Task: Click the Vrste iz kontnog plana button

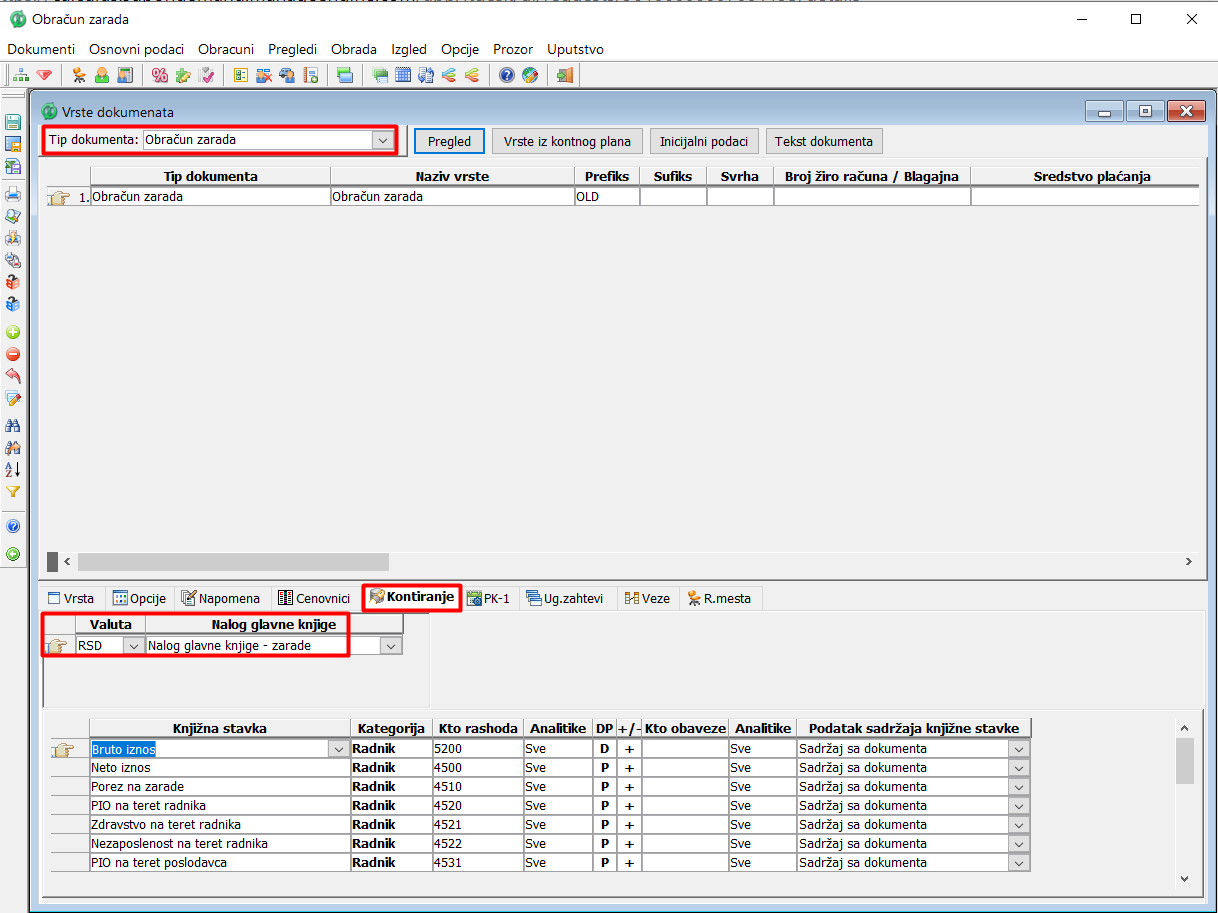Action: (567, 141)
